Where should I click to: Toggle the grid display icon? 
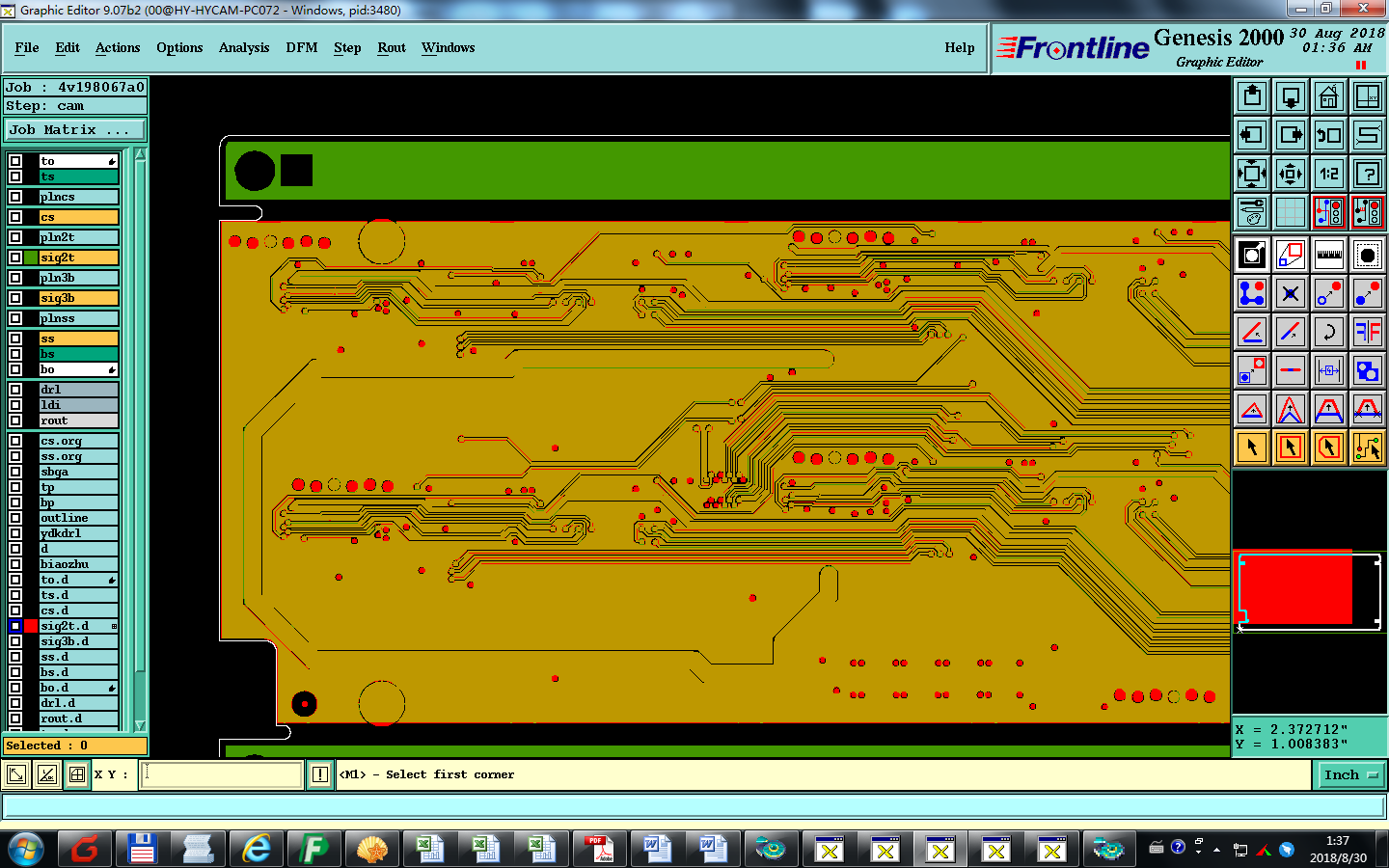click(x=1291, y=212)
